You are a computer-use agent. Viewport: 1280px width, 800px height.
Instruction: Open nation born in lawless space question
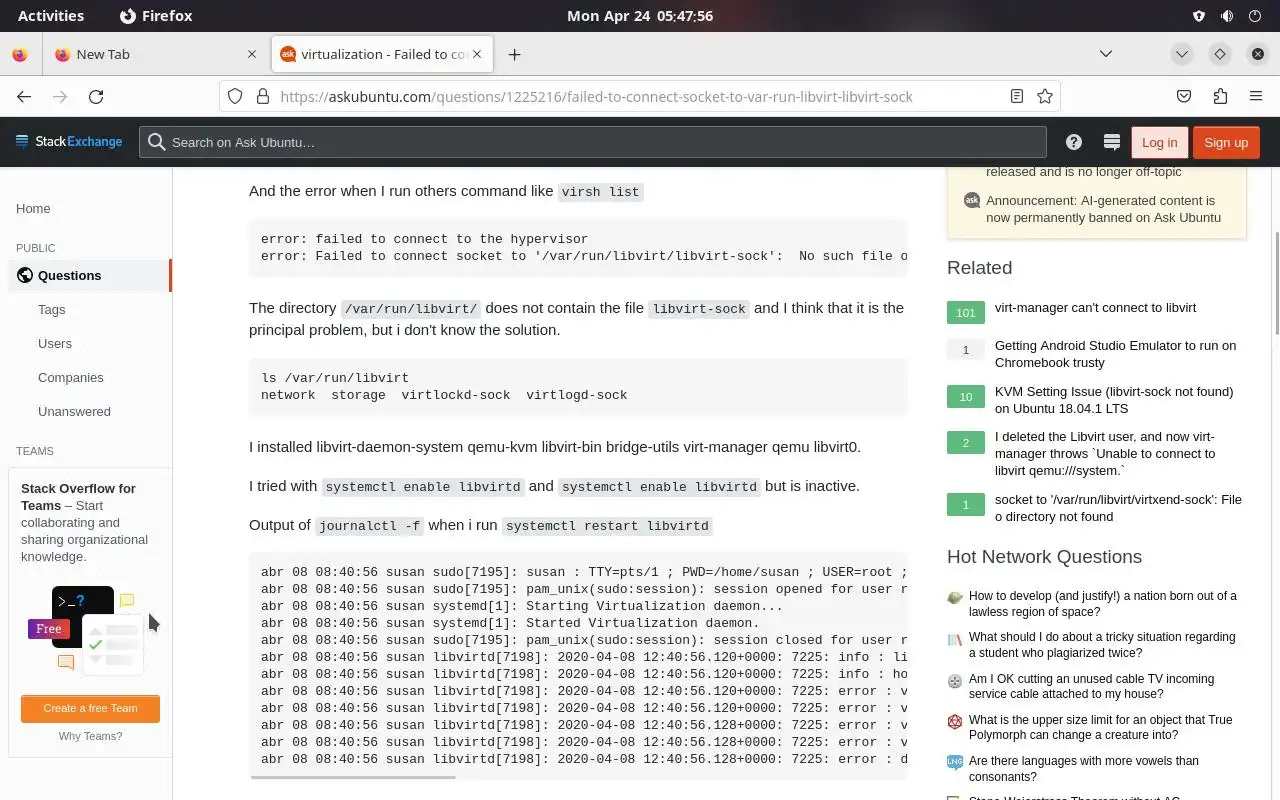[x=1102, y=604]
